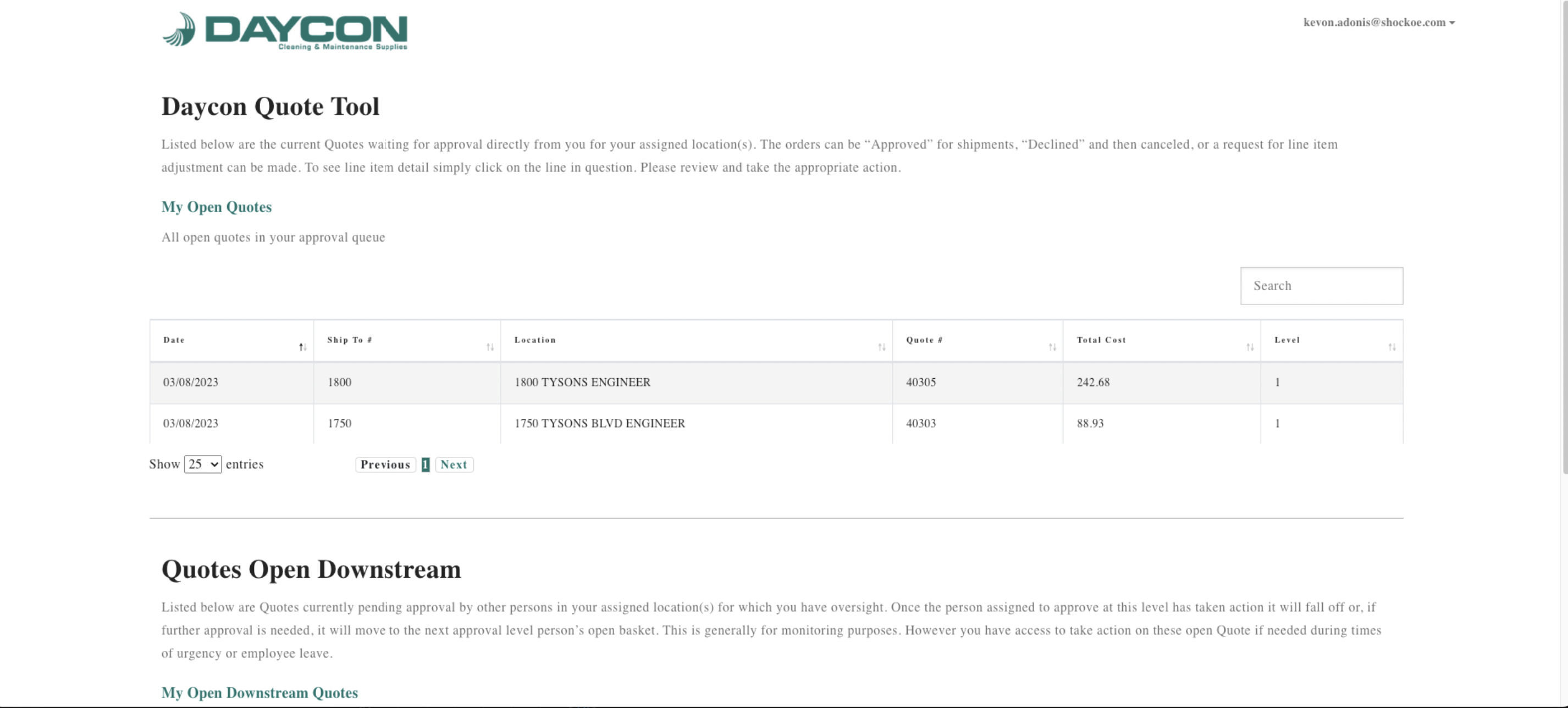
Task: Sort by Level column arrows
Action: 1392,347
